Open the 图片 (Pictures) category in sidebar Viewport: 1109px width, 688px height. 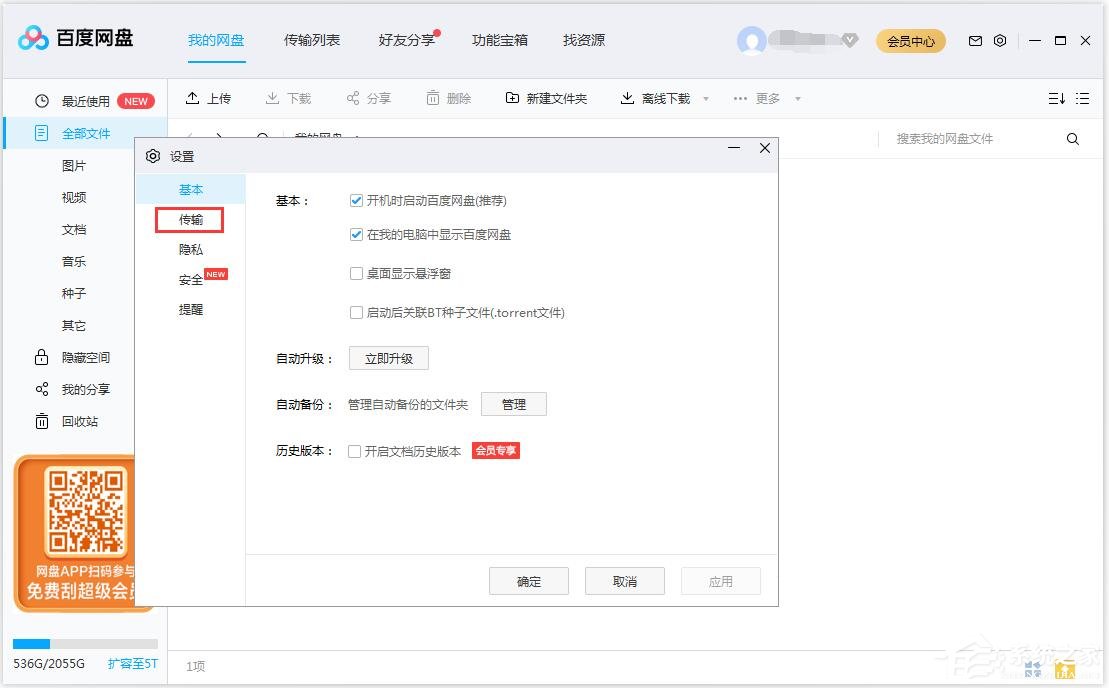click(73, 165)
